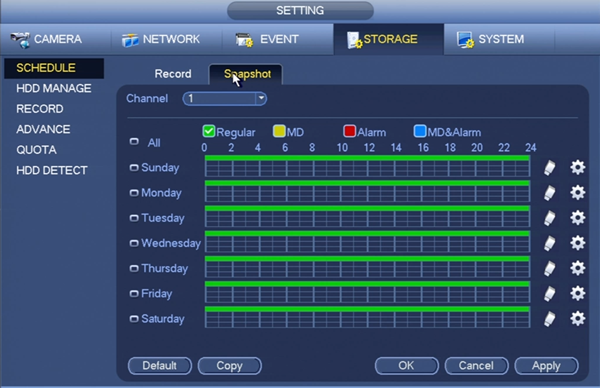Open the gear settings for Tuesday
The height and width of the screenshot is (388, 600).
pyautogui.click(x=577, y=218)
